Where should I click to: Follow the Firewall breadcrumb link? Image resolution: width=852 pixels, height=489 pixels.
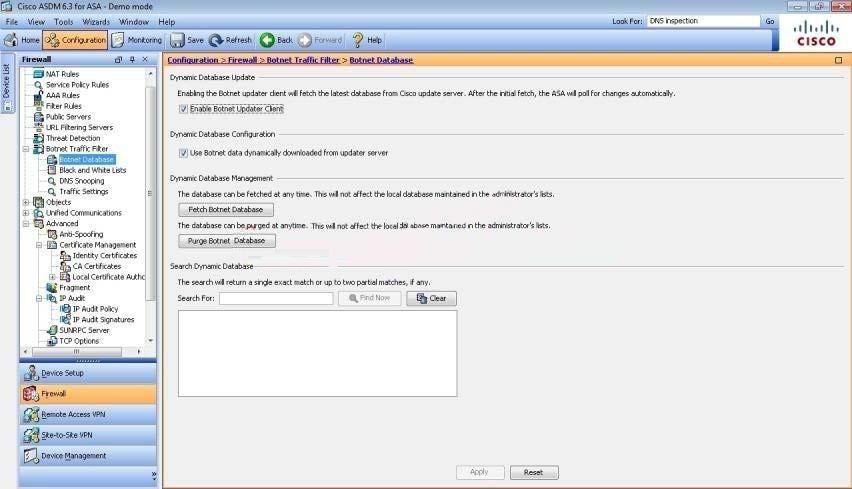pos(242,60)
